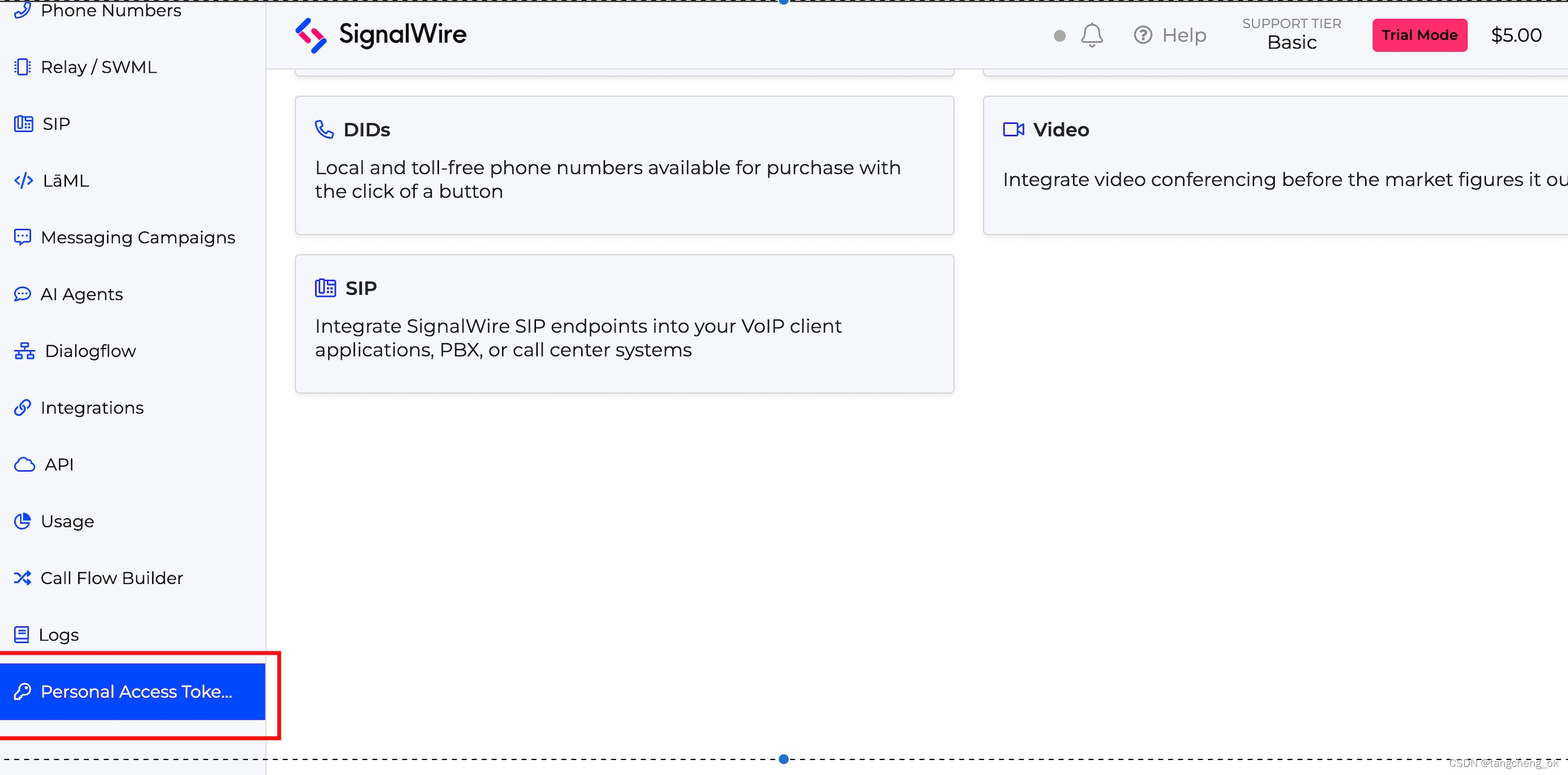
Task: Select the Usage pie chart icon
Action: tap(22, 521)
